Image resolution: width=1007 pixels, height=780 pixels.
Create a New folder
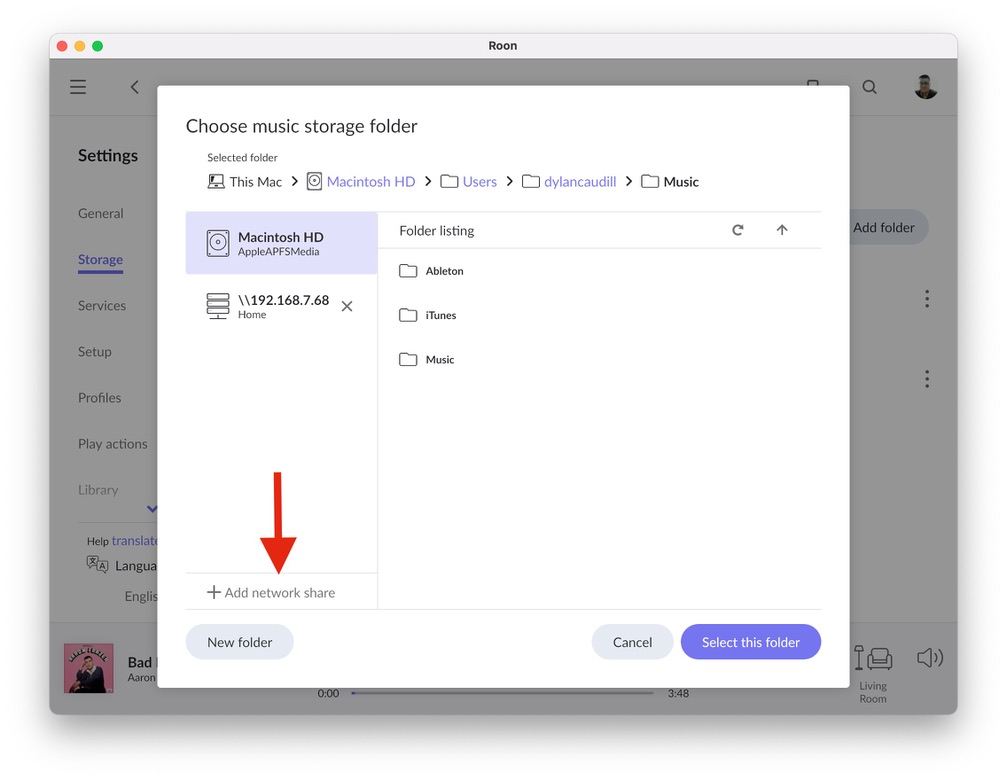[x=240, y=642]
